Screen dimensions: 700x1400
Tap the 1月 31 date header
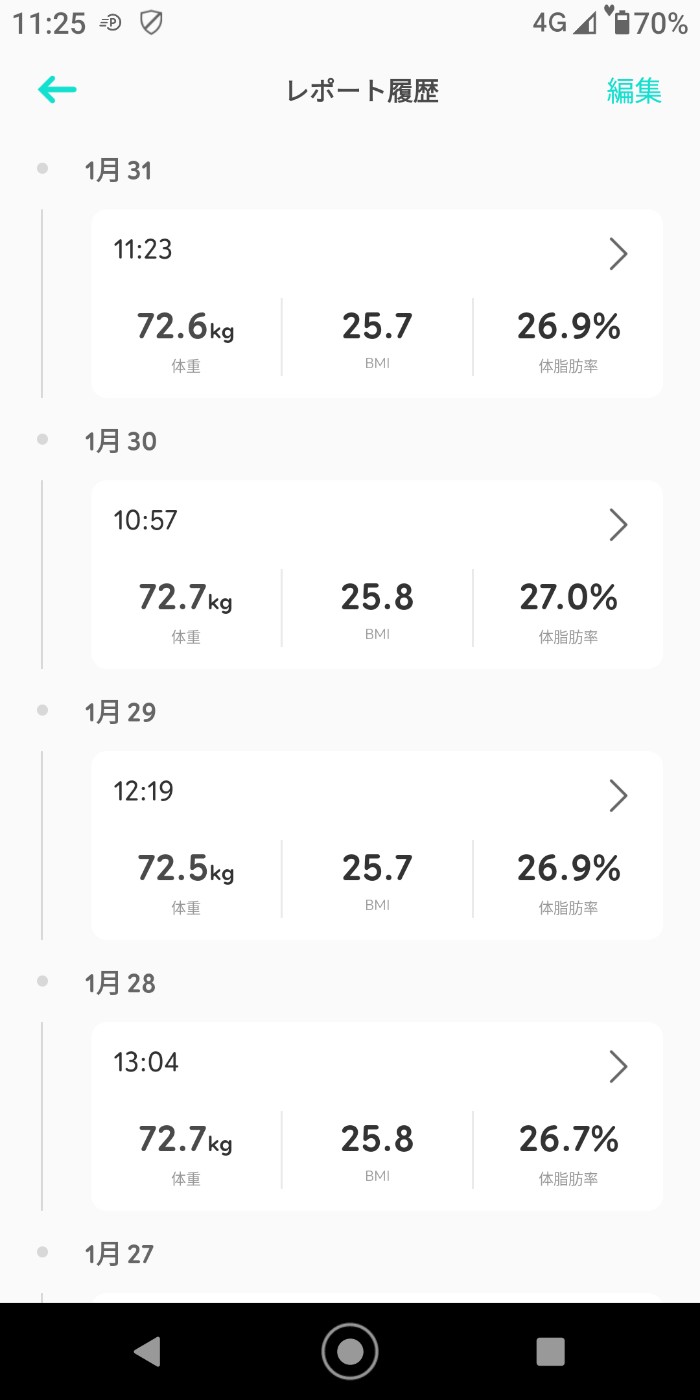118,171
